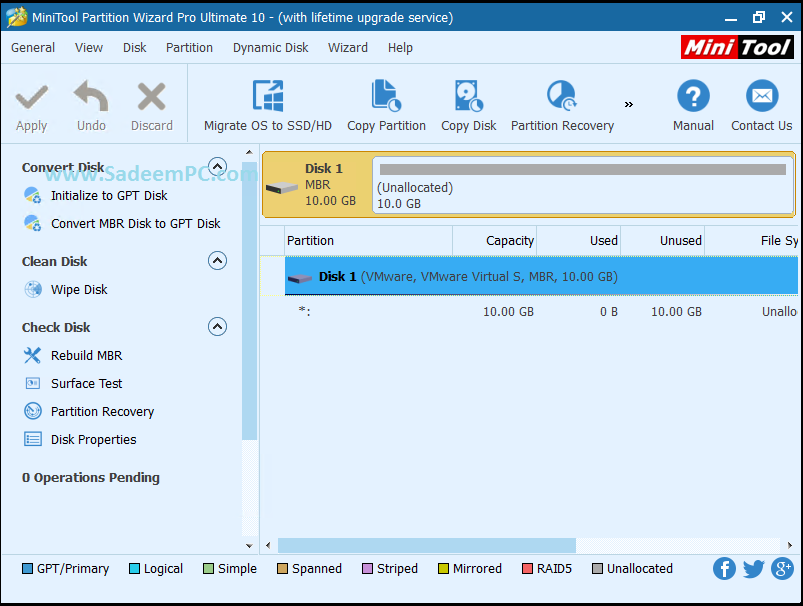Click the Discard X icon
This screenshot has width=803, height=606.
pos(152,97)
